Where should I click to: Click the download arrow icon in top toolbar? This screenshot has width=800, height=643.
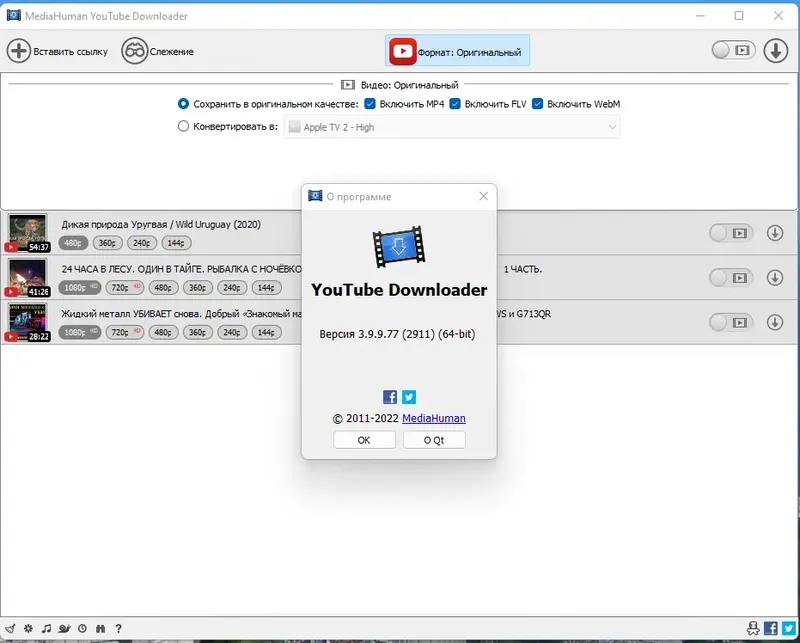click(x=777, y=50)
